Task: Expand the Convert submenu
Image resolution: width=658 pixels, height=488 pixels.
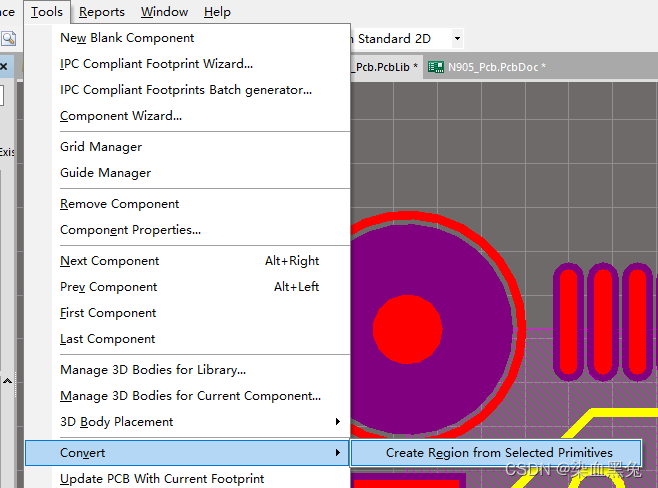Action: click(187, 453)
